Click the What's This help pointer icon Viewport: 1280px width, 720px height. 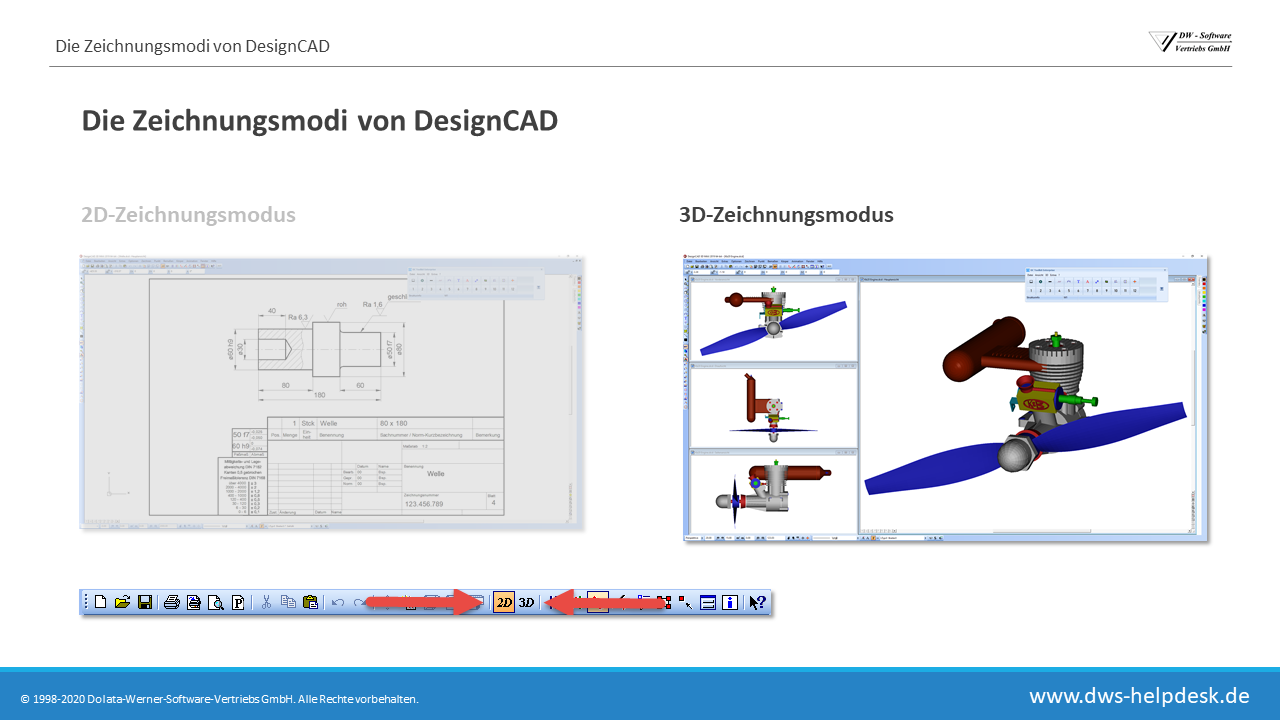tap(758, 602)
